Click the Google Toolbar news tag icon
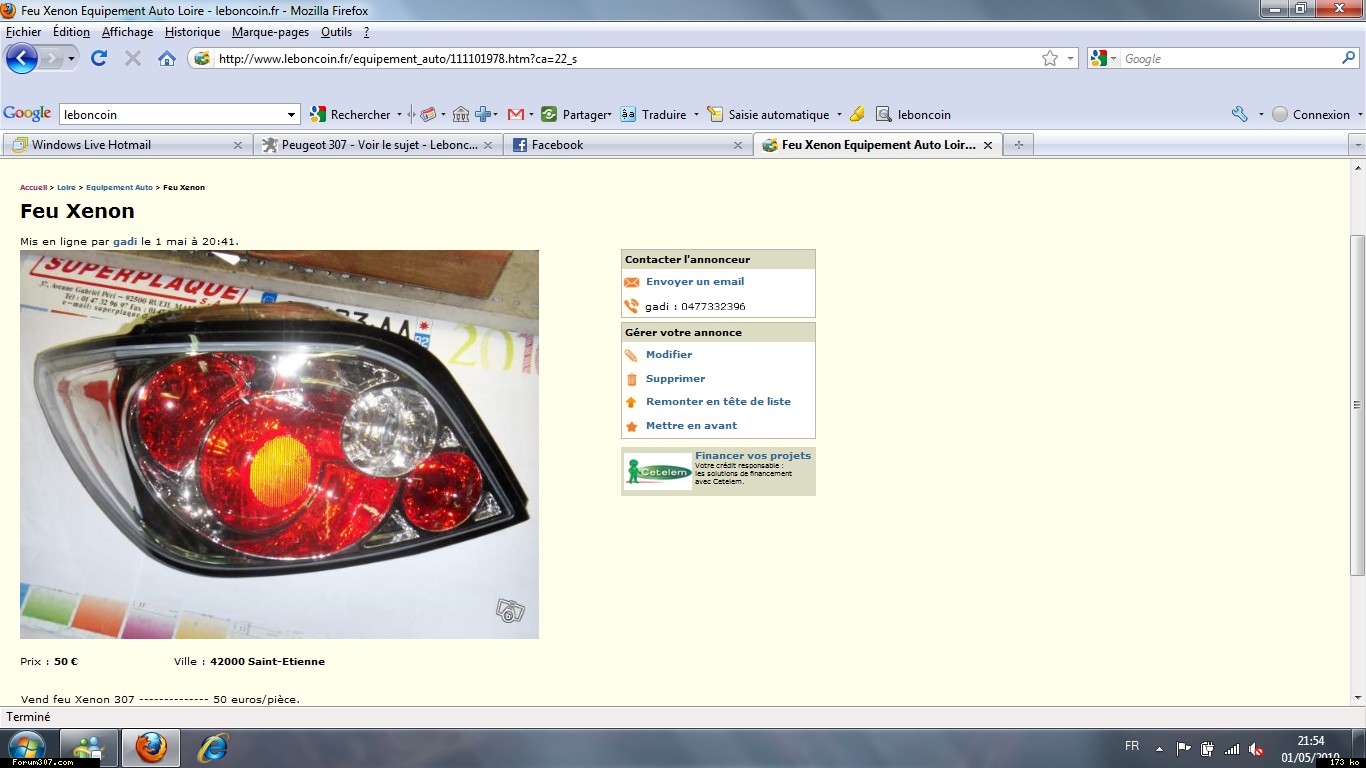The width and height of the screenshot is (1366, 768). coord(428,115)
